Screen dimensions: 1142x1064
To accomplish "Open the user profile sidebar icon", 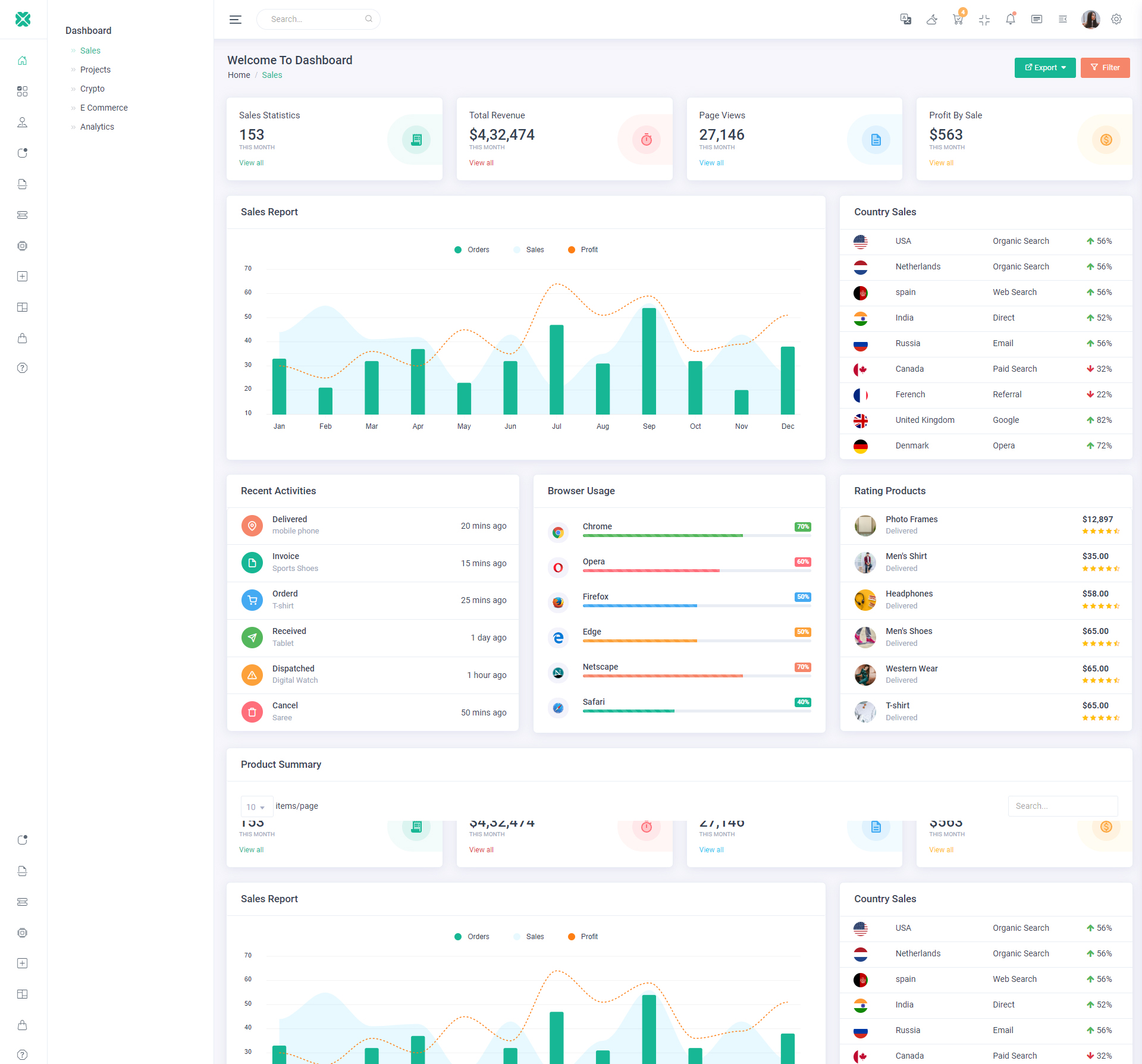I will point(23,123).
